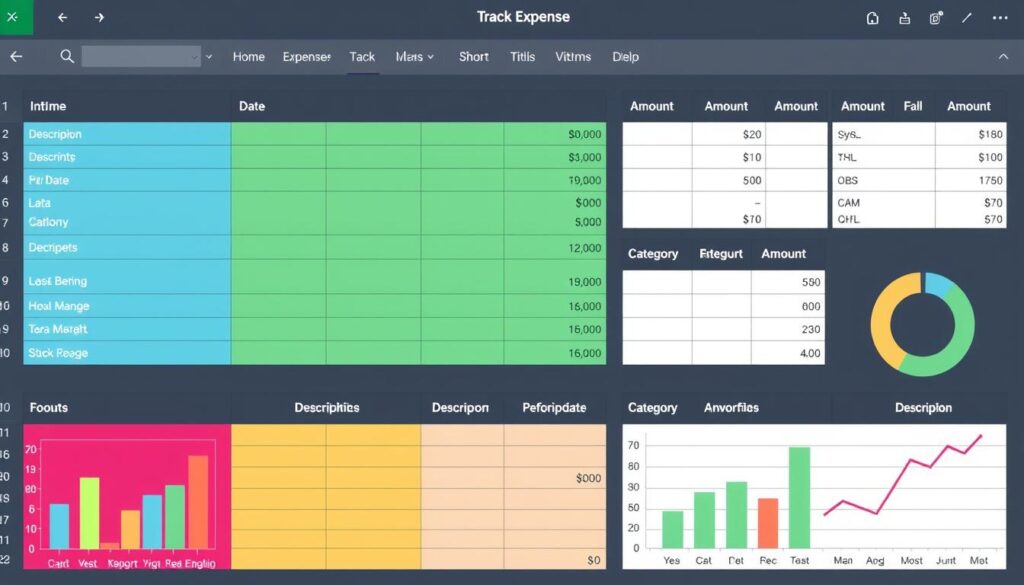This screenshot has width=1024, height=585.
Task: Click the Far Date cell
Action: click(127, 180)
